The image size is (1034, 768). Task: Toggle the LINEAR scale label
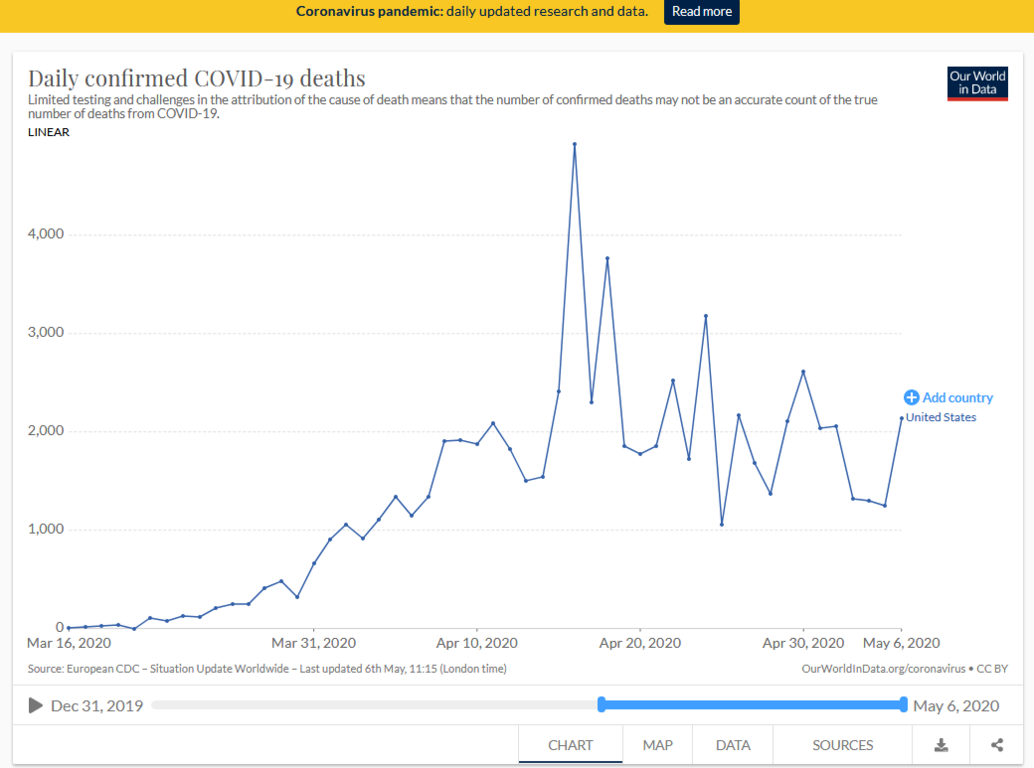click(x=49, y=132)
